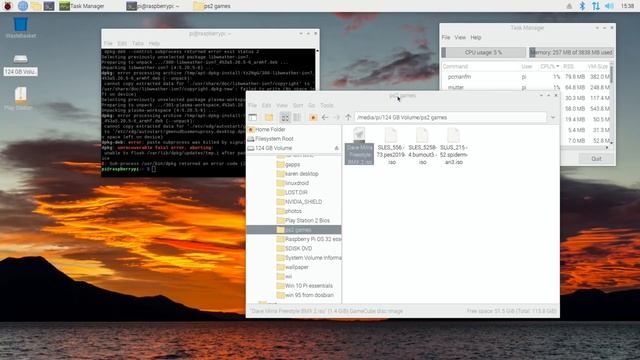Viewport: 640px width, 360px height.
Task: Open View menu in file manager
Action: click(282, 105)
